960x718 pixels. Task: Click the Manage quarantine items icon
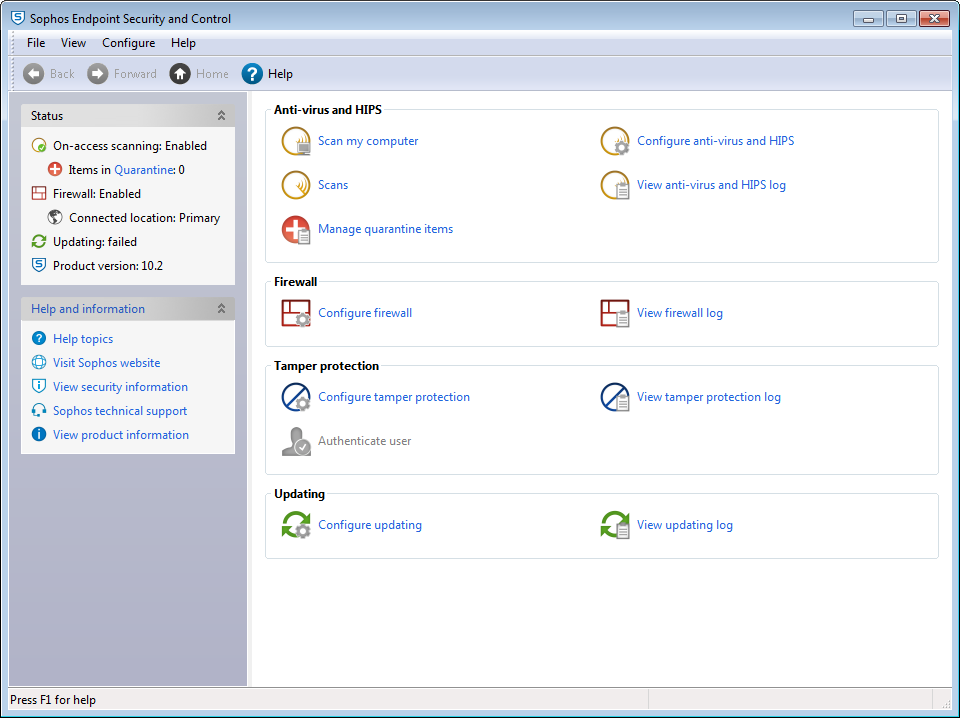click(296, 230)
